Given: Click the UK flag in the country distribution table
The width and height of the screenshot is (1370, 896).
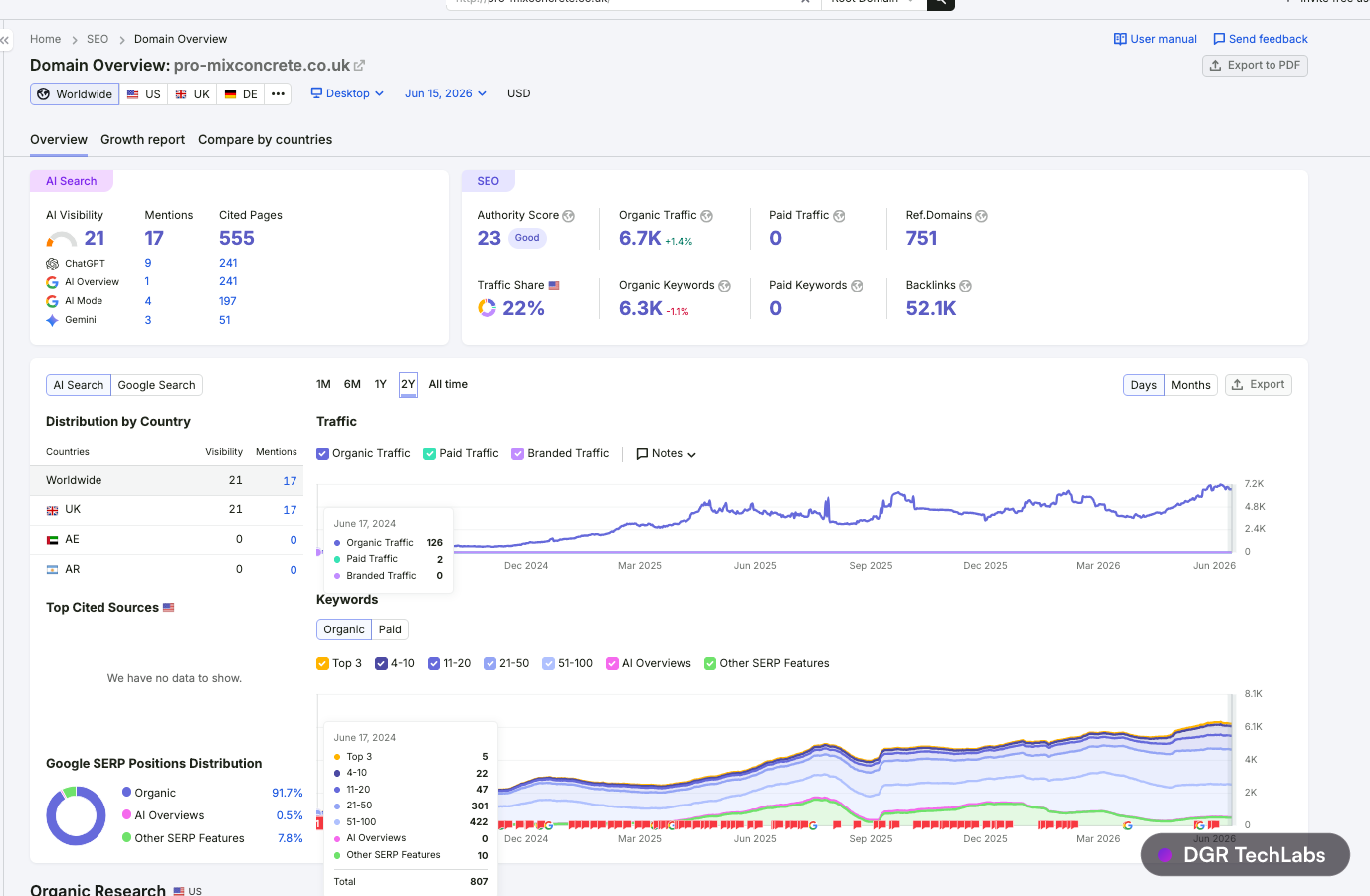Looking at the screenshot, I should [52, 510].
